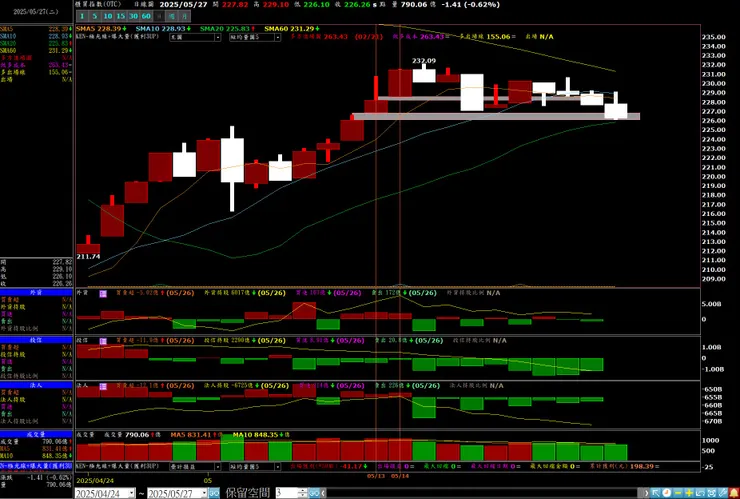Select the 1-minute timeframe button
Viewport: 740px width, 499px height.
coord(82,16)
